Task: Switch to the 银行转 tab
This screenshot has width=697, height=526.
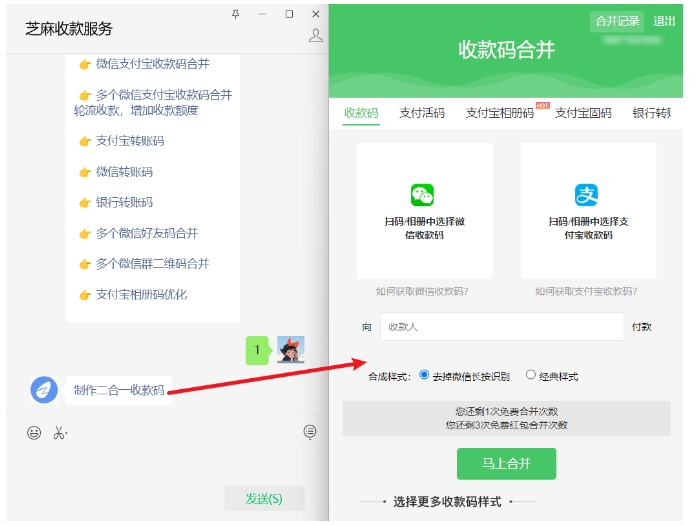Action: coord(652,113)
